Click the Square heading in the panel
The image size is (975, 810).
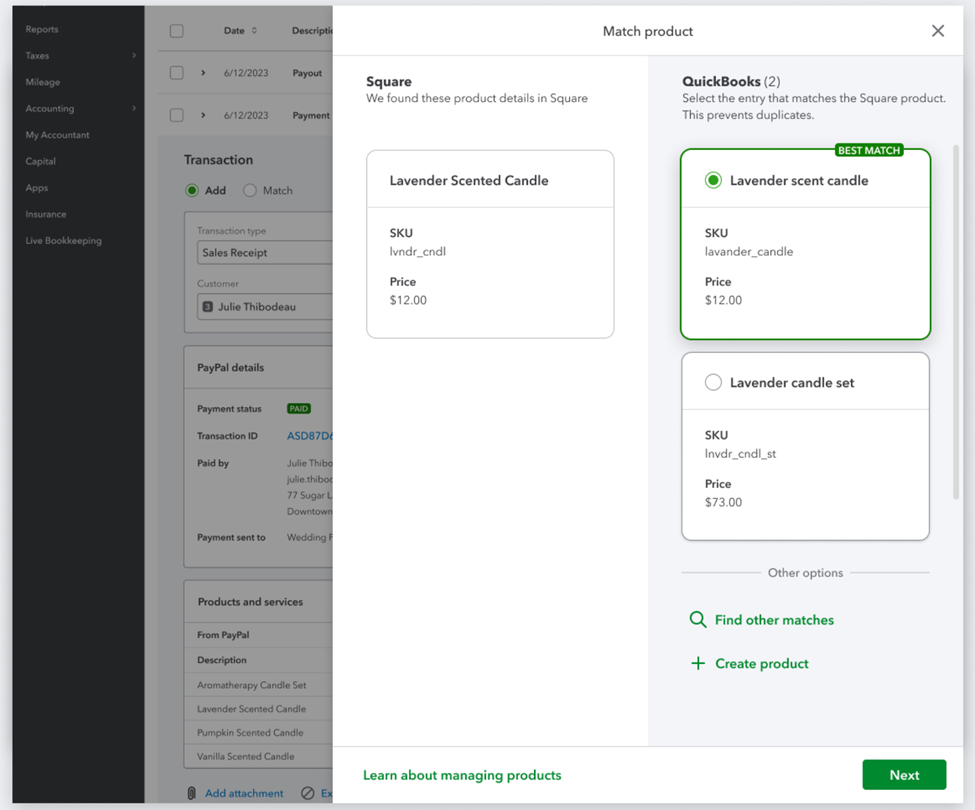point(389,81)
